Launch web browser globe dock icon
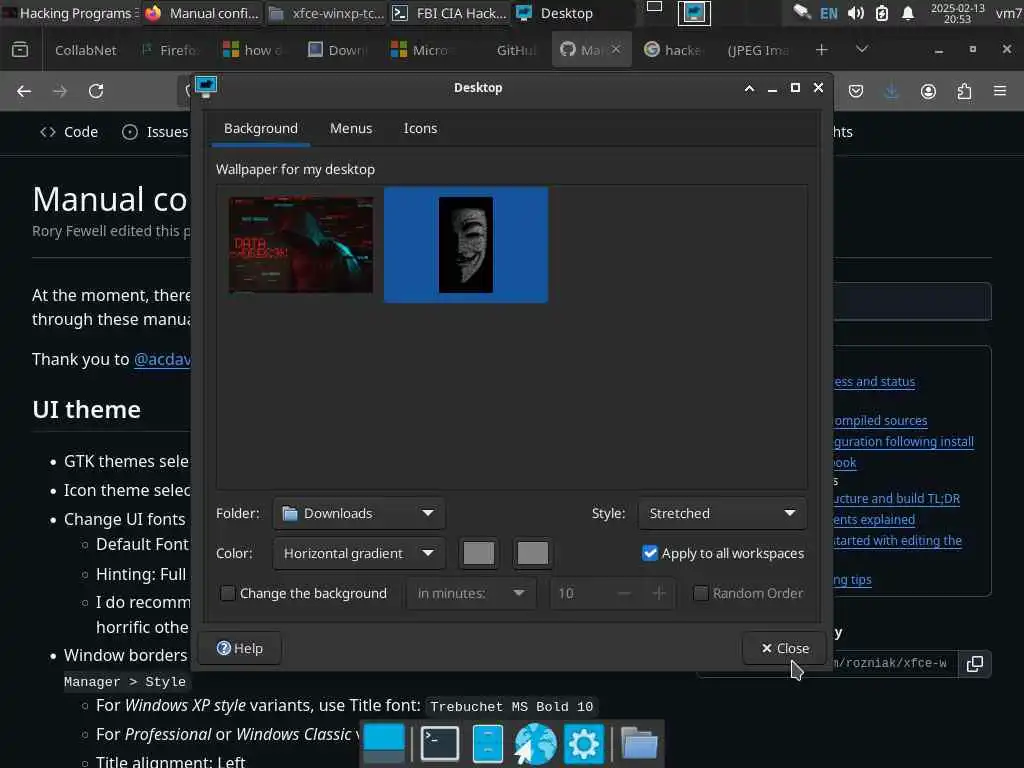Viewport: 1024px width, 768px height. coord(536,743)
